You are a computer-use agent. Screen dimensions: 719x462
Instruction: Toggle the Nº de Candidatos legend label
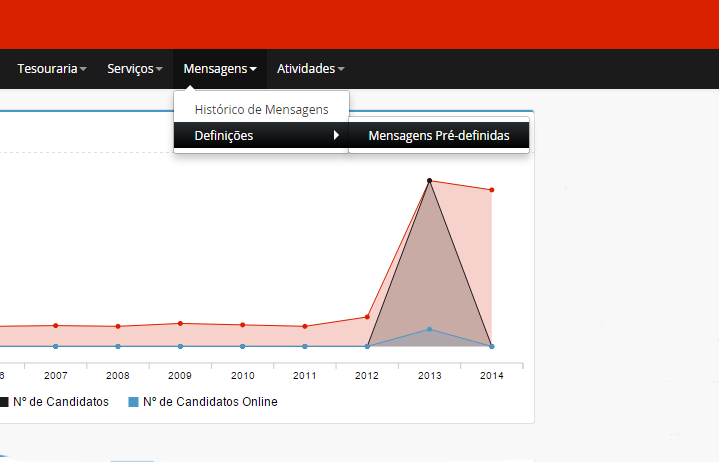click(61, 402)
